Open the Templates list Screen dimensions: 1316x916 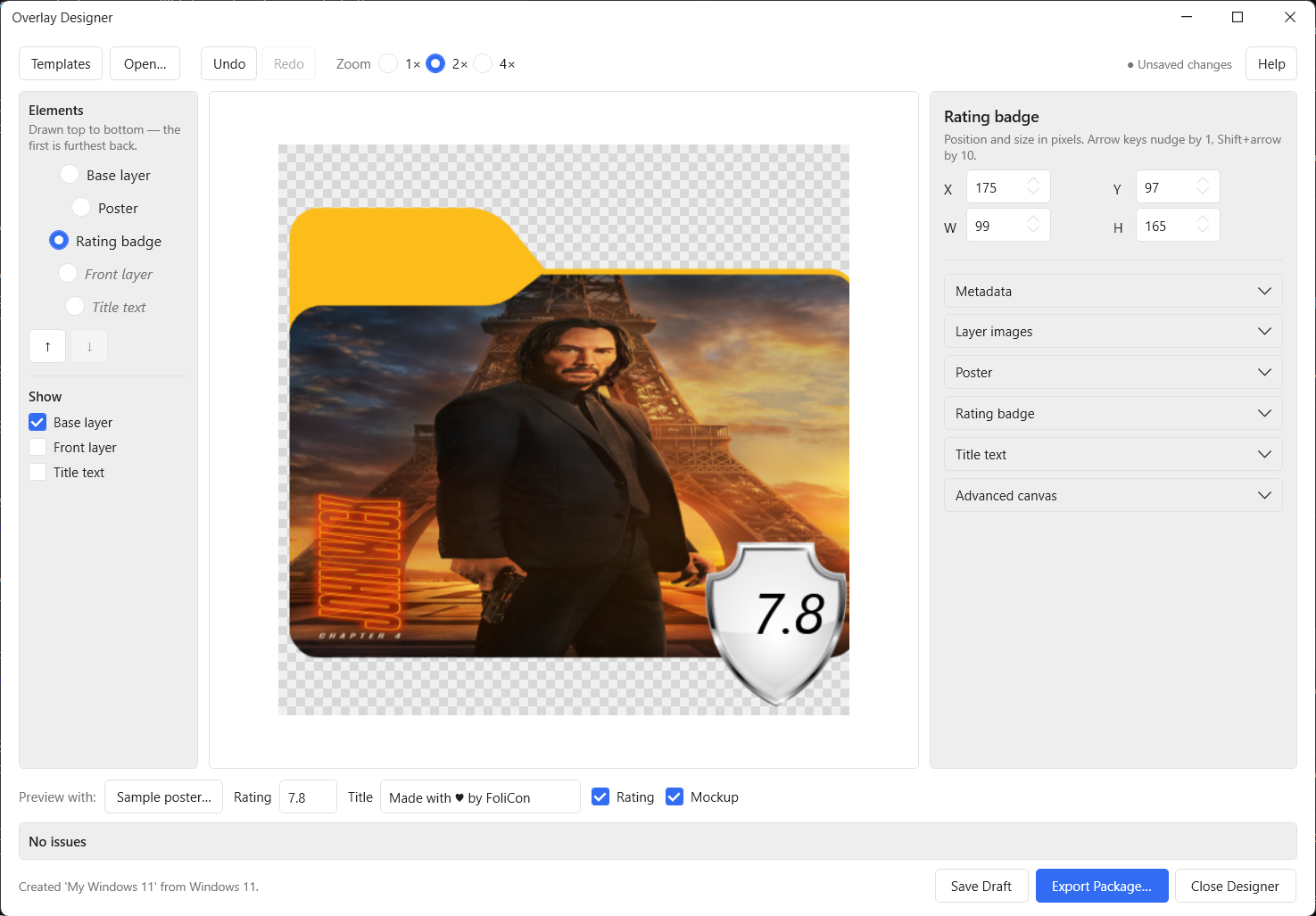coord(61,63)
